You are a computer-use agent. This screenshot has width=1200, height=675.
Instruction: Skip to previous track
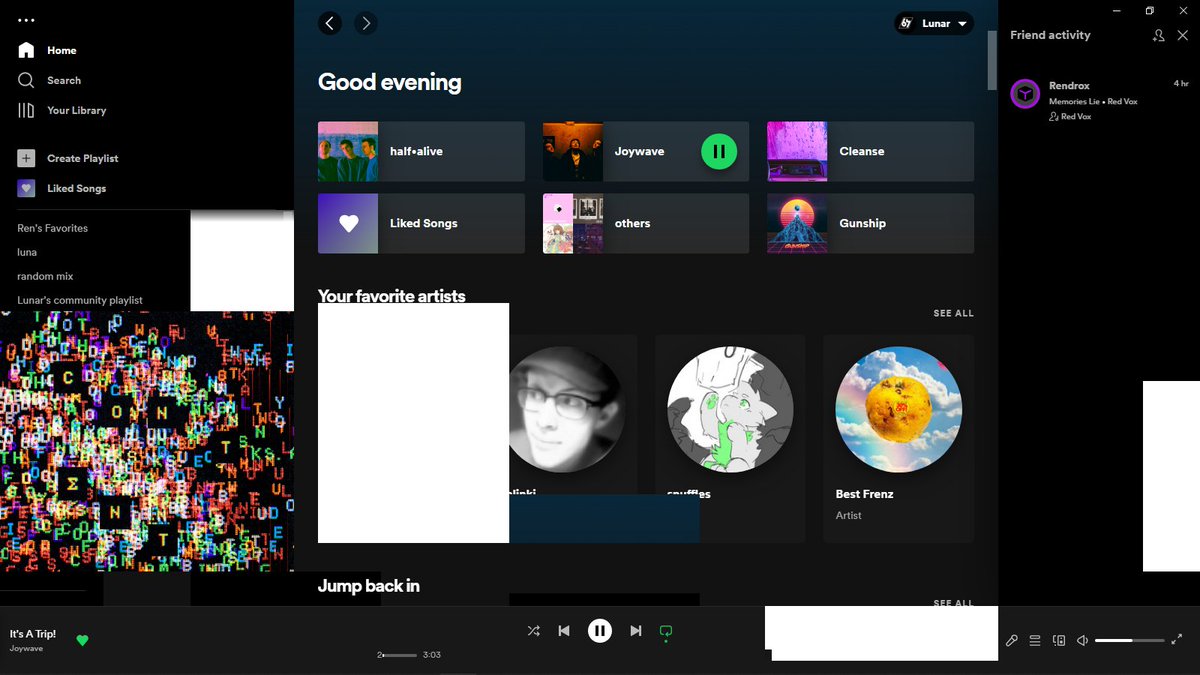tap(564, 631)
